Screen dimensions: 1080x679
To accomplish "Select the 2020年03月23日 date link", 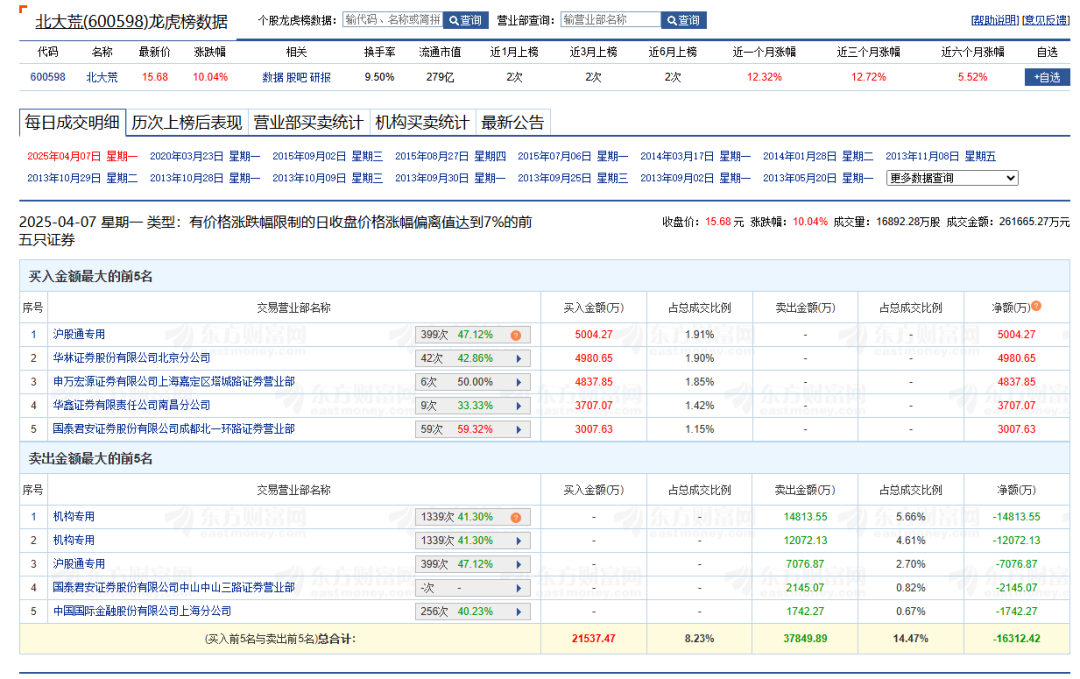I will 205,156.
